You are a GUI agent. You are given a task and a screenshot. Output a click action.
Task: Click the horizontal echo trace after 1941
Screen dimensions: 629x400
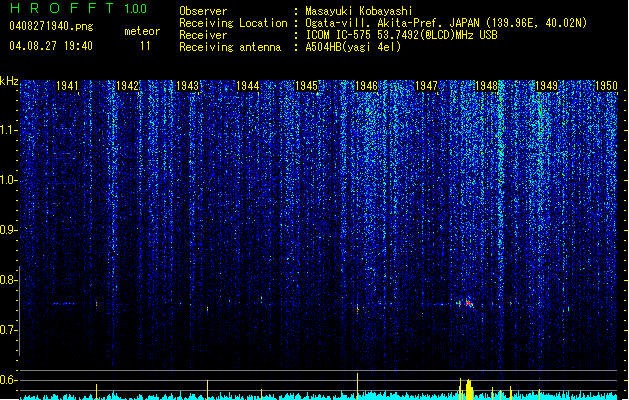point(63,304)
